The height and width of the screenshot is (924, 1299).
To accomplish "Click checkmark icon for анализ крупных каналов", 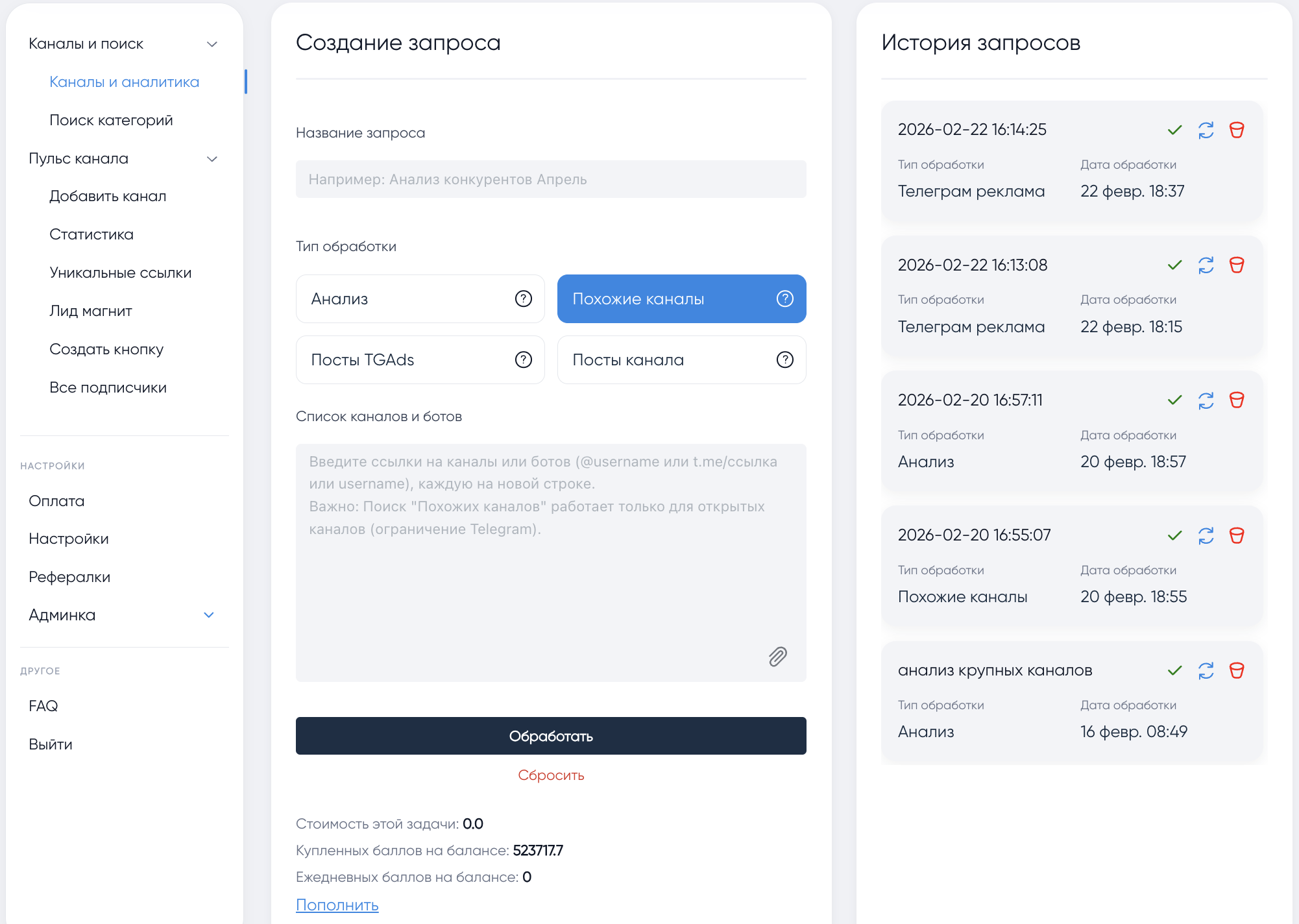I will pyautogui.click(x=1174, y=670).
